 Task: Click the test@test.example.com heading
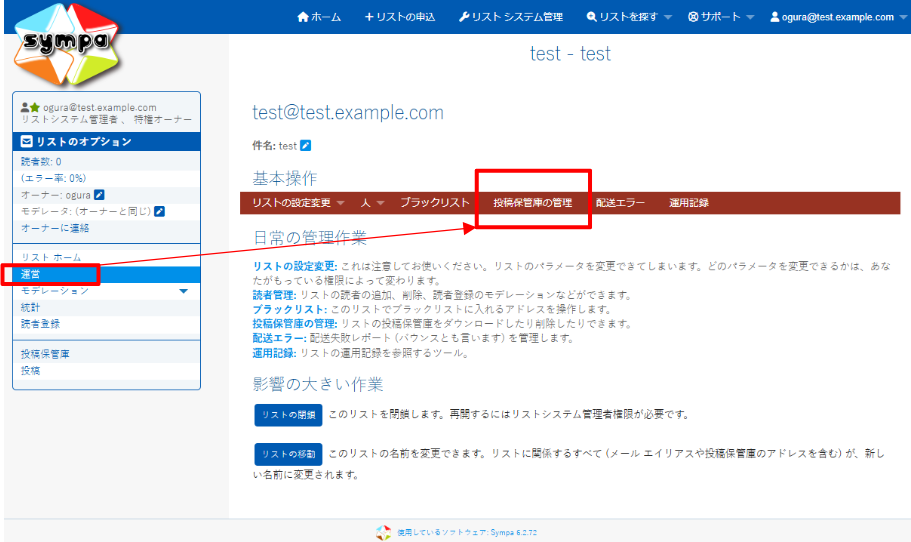pos(347,112)
